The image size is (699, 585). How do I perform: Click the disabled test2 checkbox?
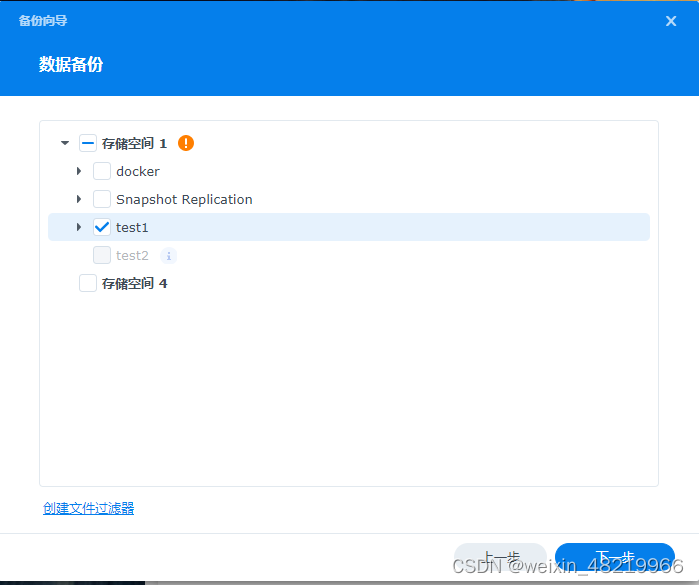(102, 255)
